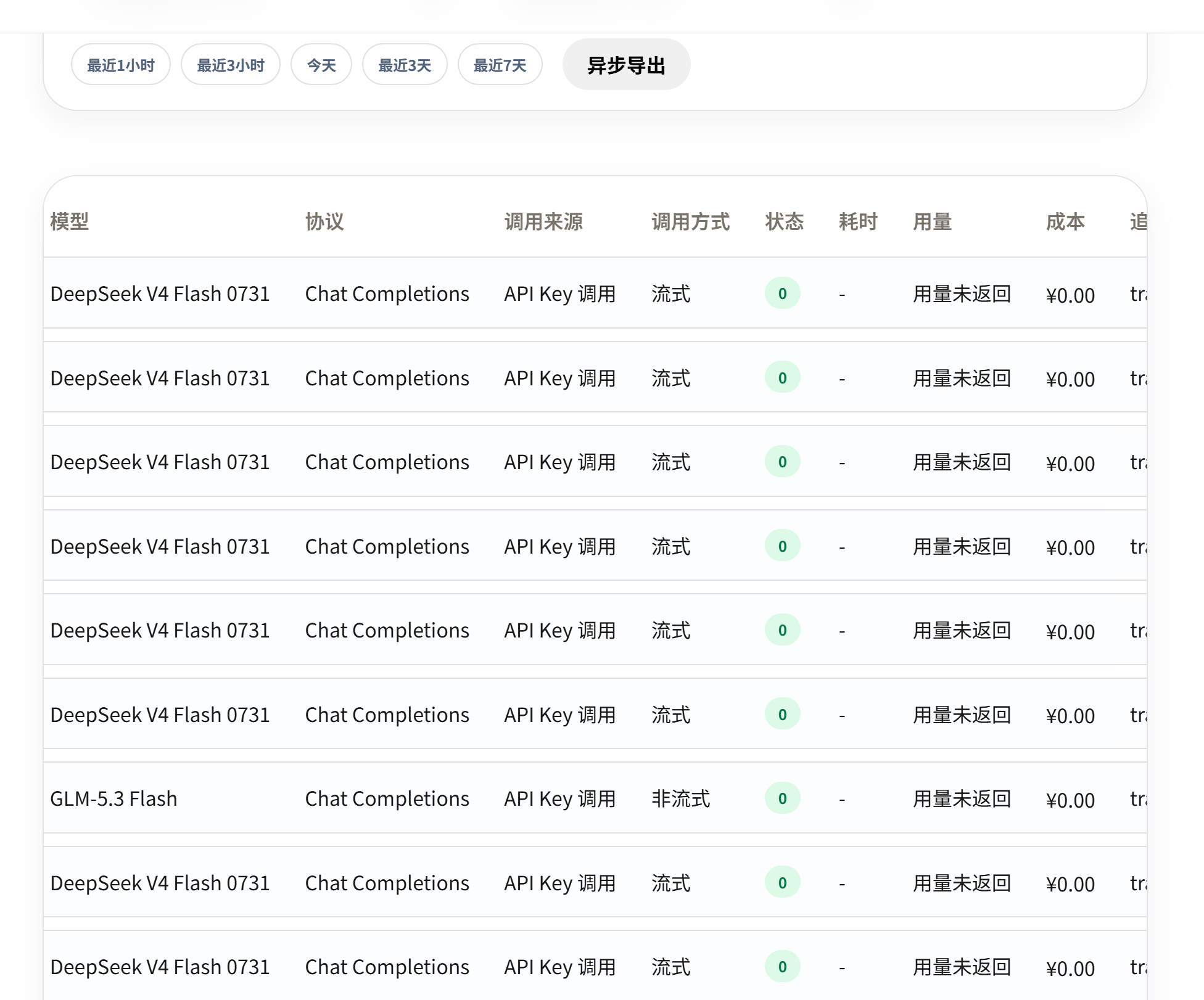This screenshot has height=1000, width=1204.
Task: Click 用量未返回 in the GLM-5.3 Flash row
Action: click(x=962, y=799)
